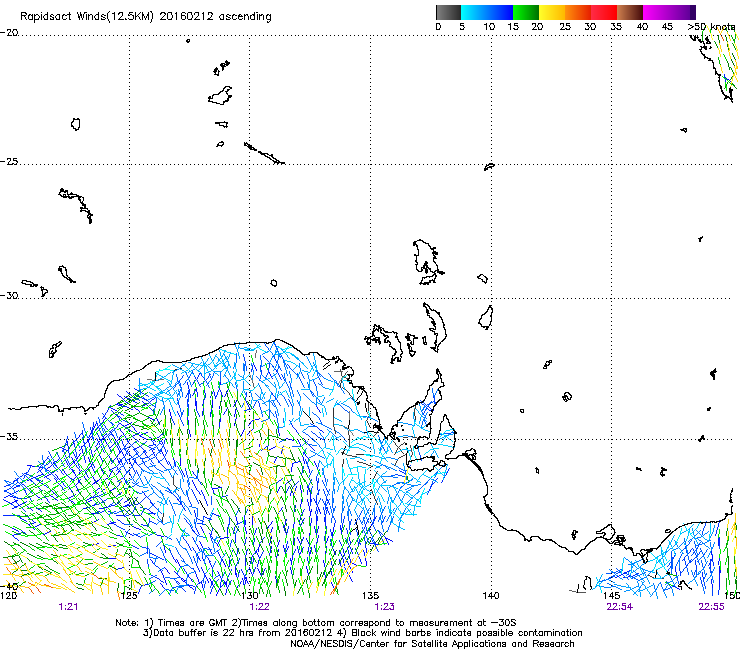
Task: Click the '1:22' pass time label
Action: click(x=260, y=607)
